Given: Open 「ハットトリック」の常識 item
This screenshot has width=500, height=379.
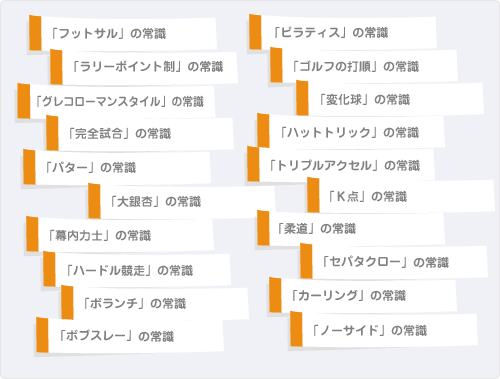Looking at the screenshot, I should 349,132.
